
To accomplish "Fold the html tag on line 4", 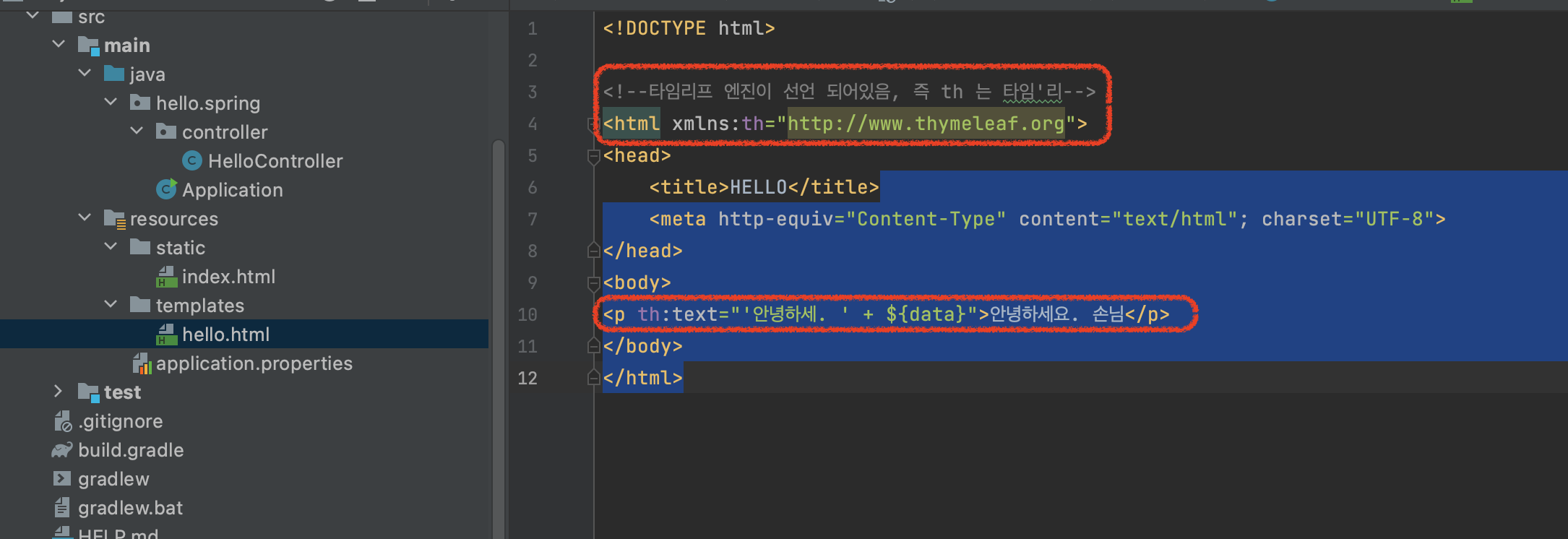I will coord(593,124).
